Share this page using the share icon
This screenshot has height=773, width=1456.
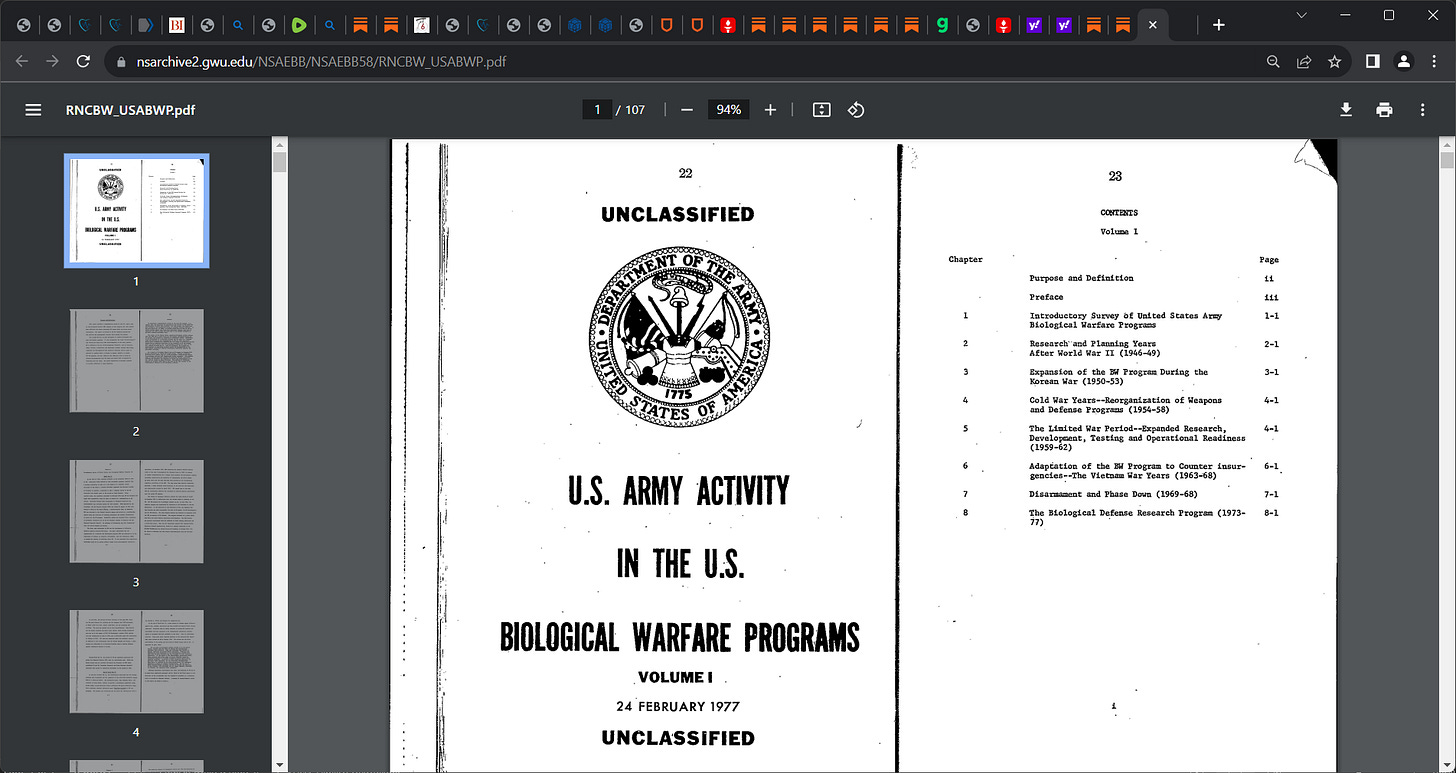tap(1304, 61)
